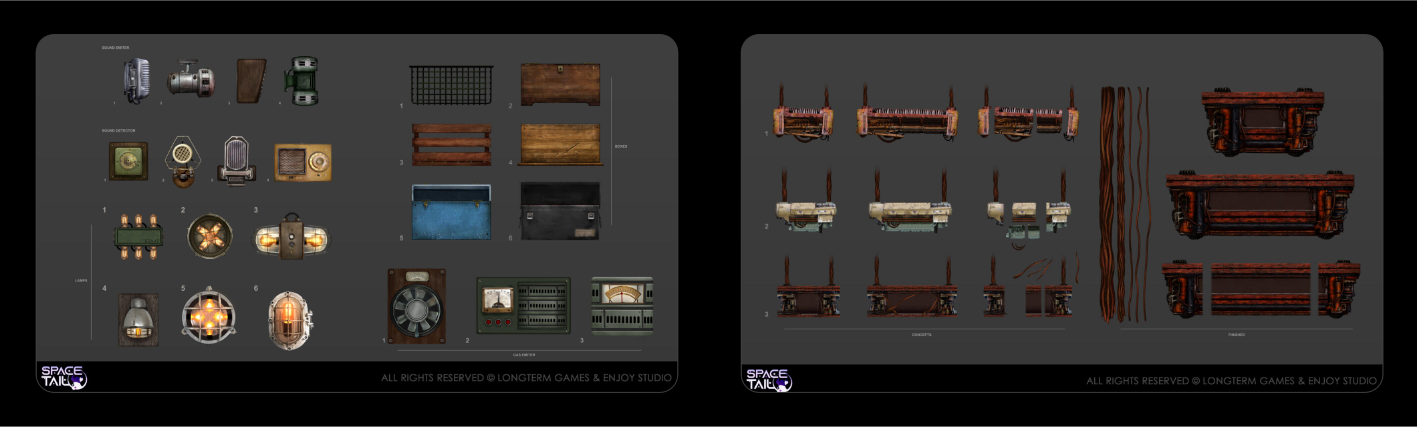Click the FINISHED label under red platforms
Screen dimensions: 1417x427
click(1236, 334)
